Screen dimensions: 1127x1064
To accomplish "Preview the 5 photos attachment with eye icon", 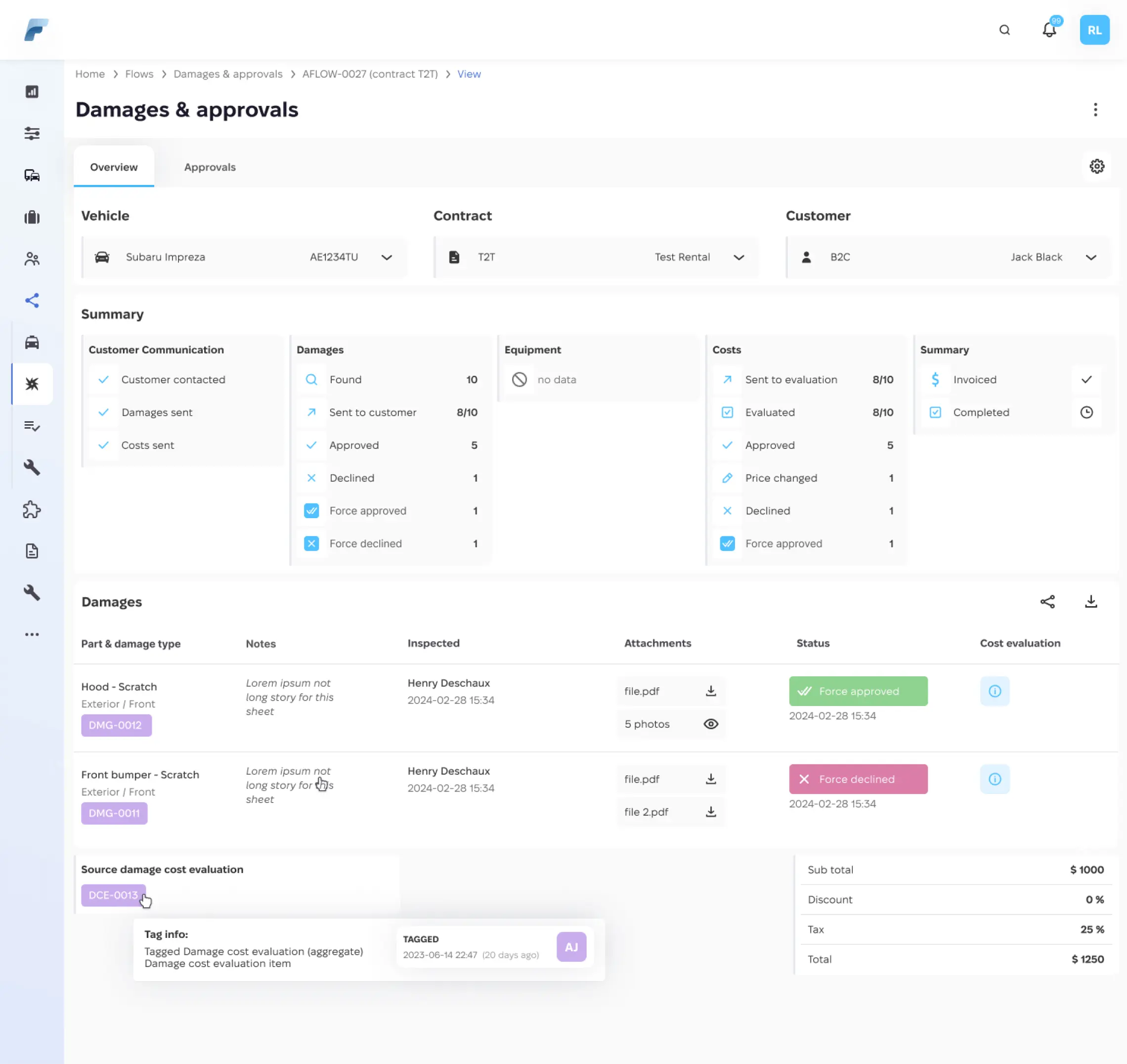I will tap(710, 724).
